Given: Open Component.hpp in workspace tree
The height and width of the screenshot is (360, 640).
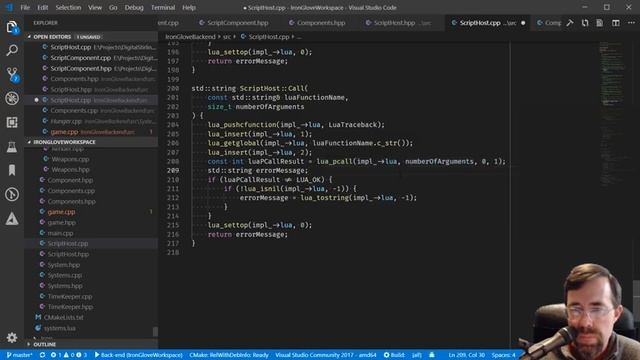Looking at the screenshot, I should (x=91, y=180).
